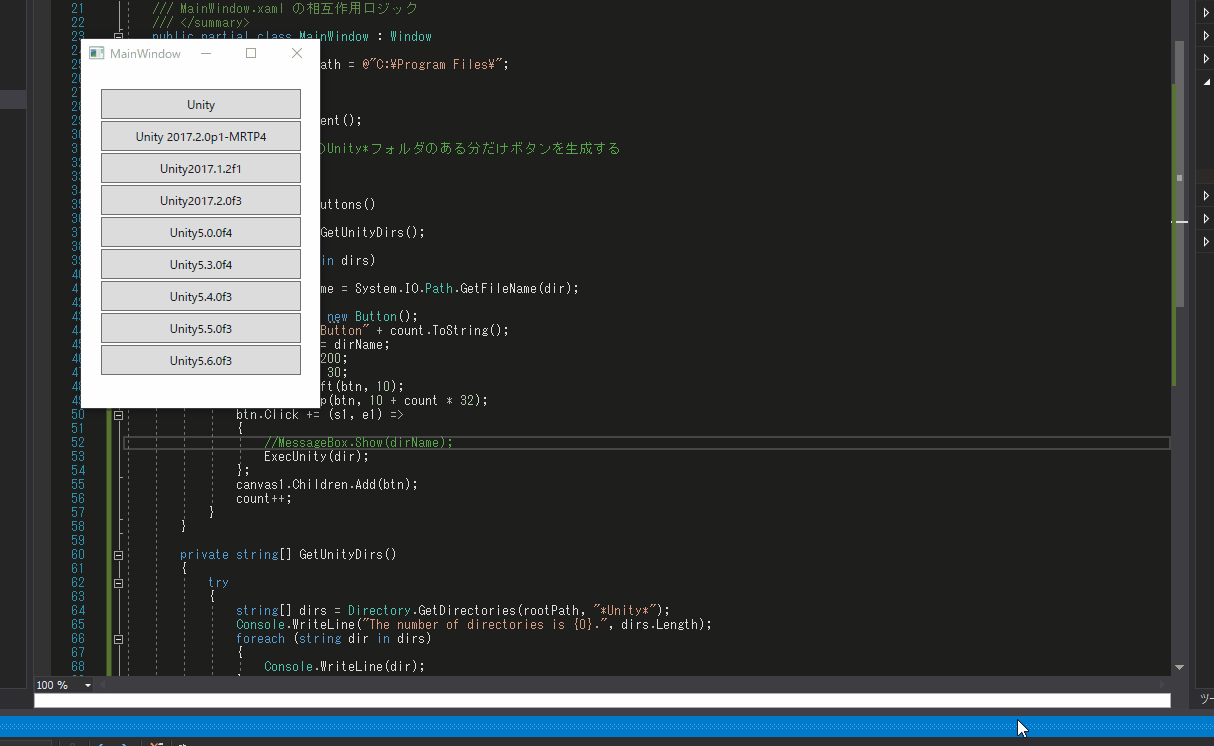Close the MainWindow dialog
Image resolution: width=1214 pixels, height=746 pixels.
click(x=297, y=53)
